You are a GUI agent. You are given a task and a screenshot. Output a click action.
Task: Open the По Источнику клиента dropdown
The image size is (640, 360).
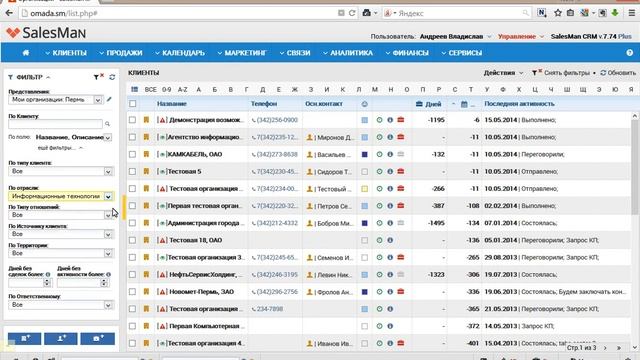60,234
